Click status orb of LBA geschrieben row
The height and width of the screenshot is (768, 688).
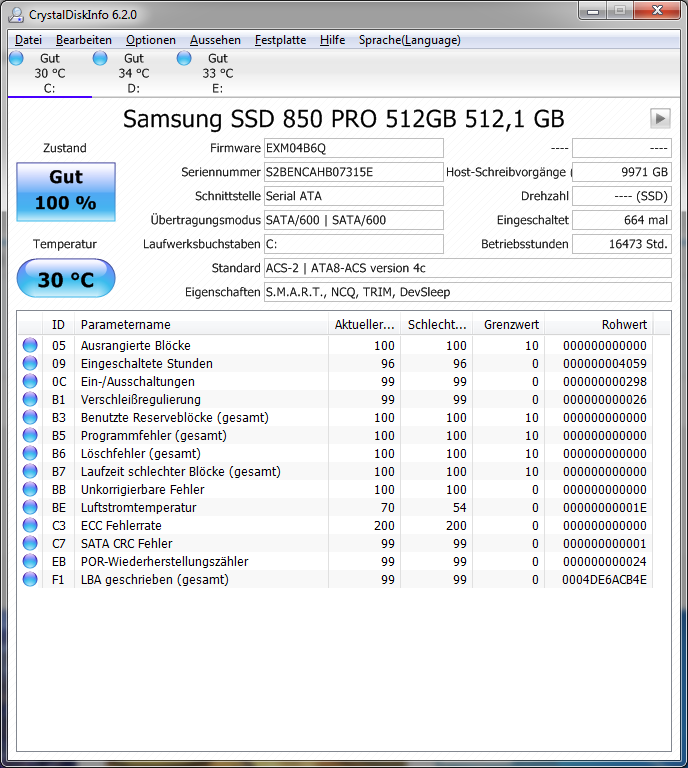30,579
